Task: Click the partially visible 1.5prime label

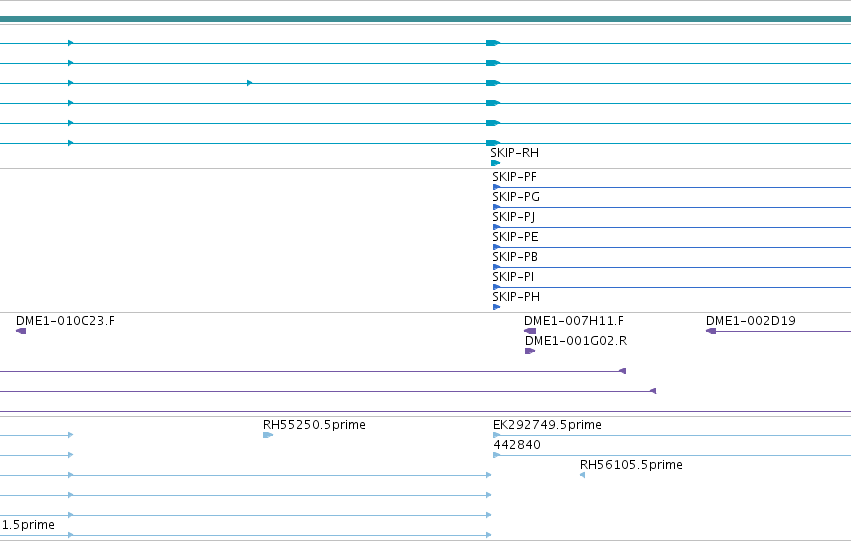Action: pos(28,525)
